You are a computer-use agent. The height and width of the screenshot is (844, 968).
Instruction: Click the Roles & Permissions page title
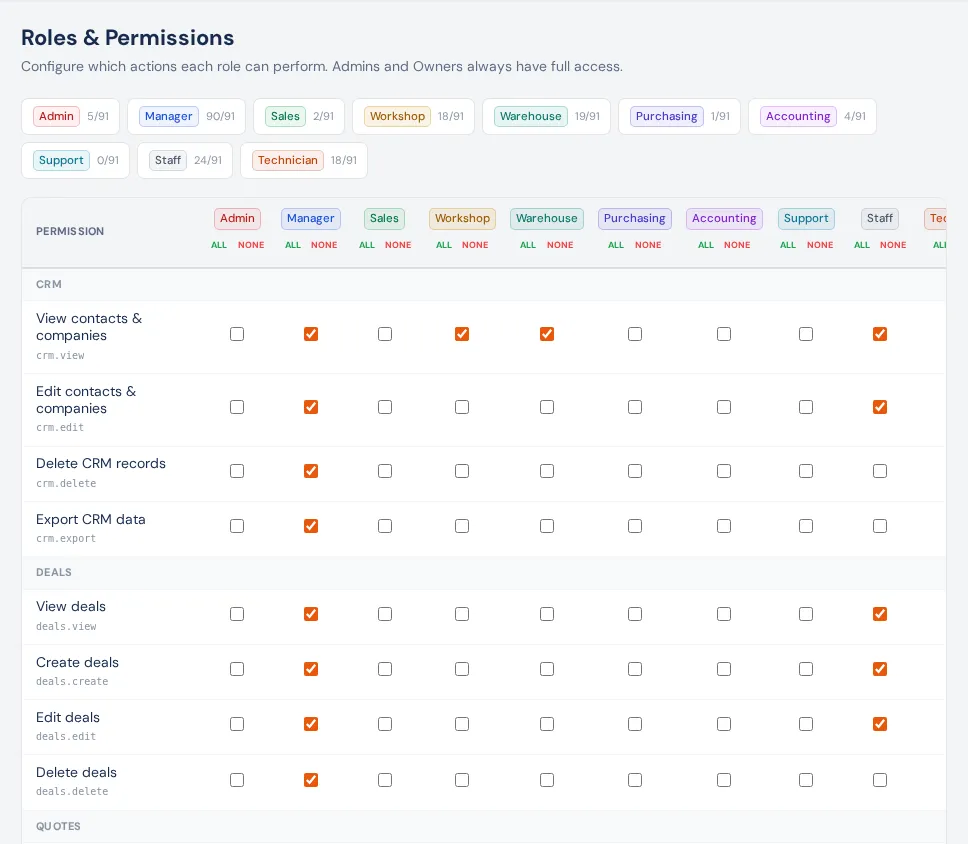point(128,38)
